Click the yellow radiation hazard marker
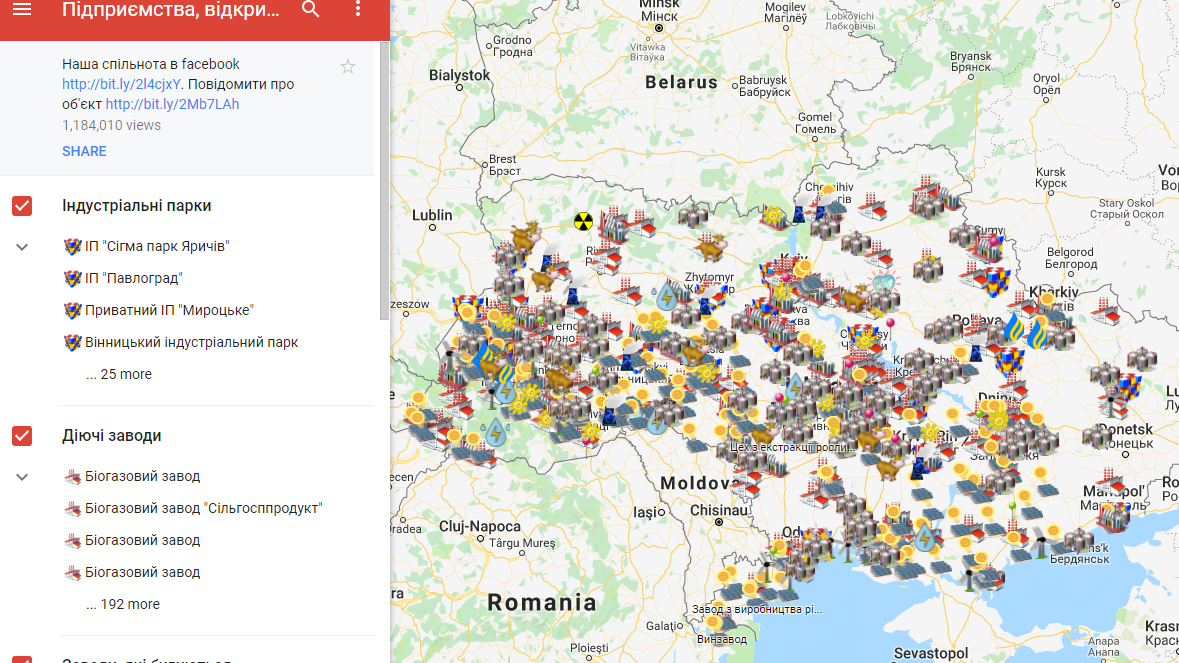Screen dimensions: 1179x663 click(x=583, y=221)
